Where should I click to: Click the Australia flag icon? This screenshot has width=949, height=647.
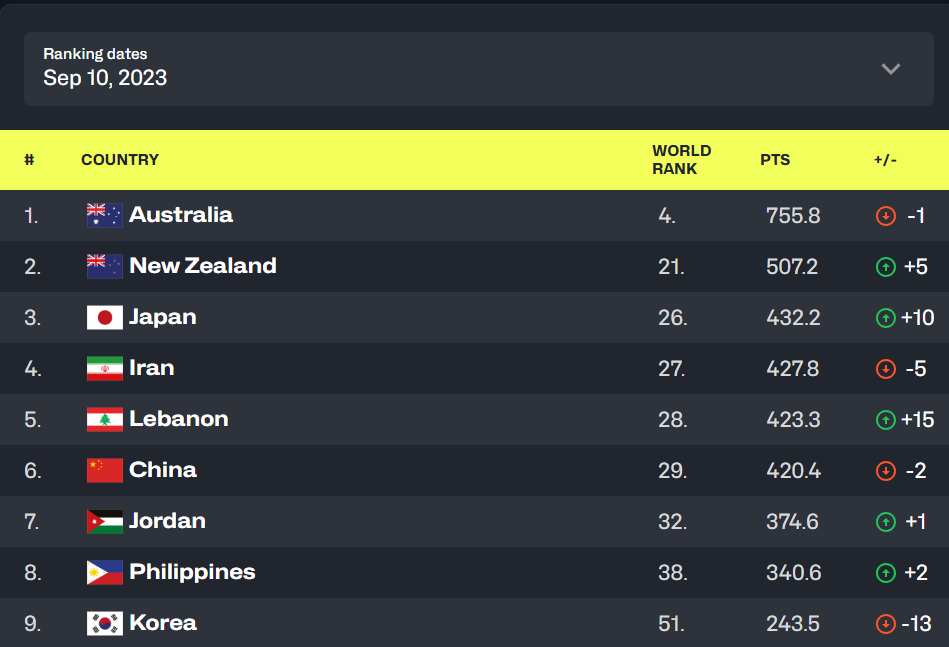[104, 215]
